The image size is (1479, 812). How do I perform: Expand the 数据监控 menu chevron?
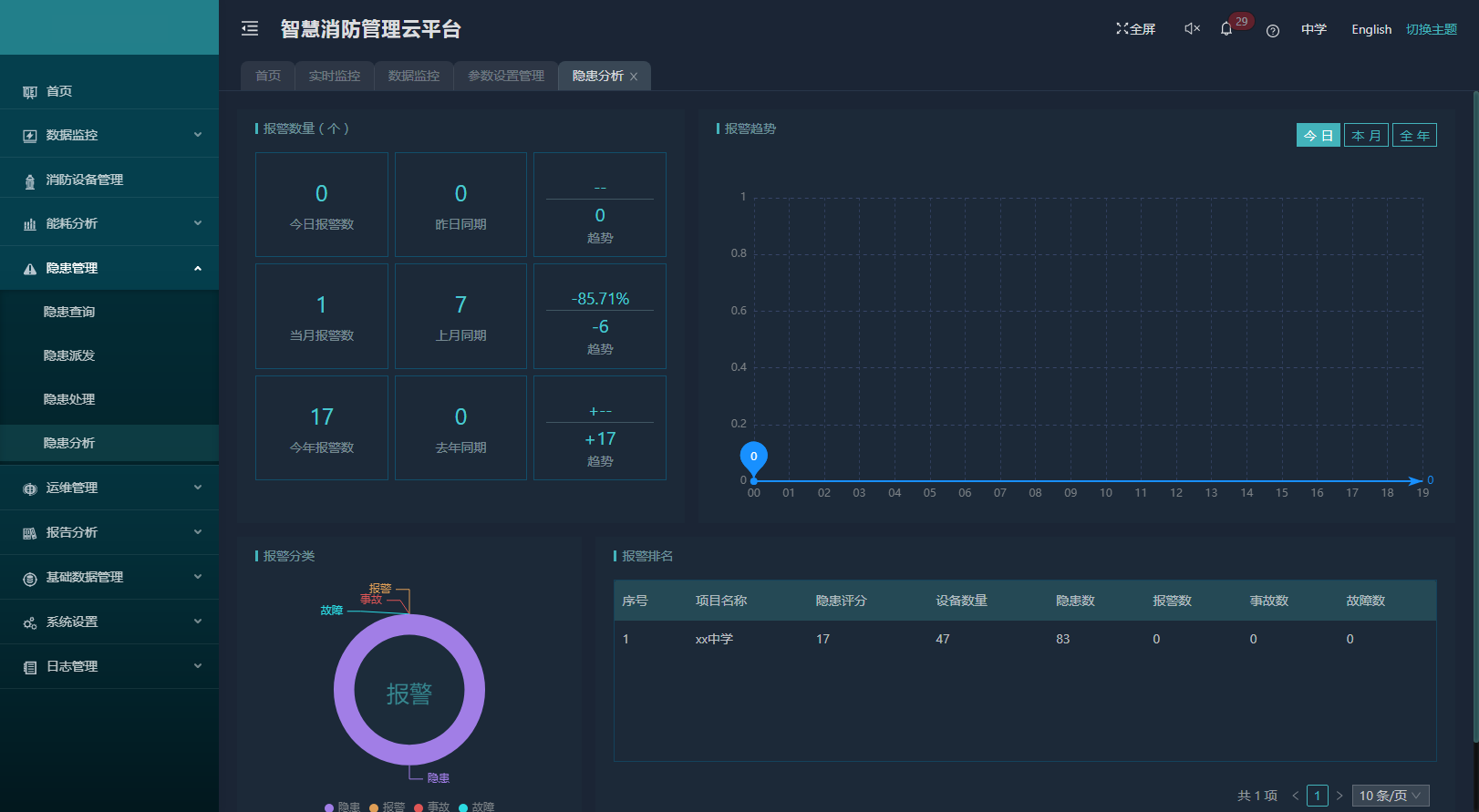(x=198, y=135)
